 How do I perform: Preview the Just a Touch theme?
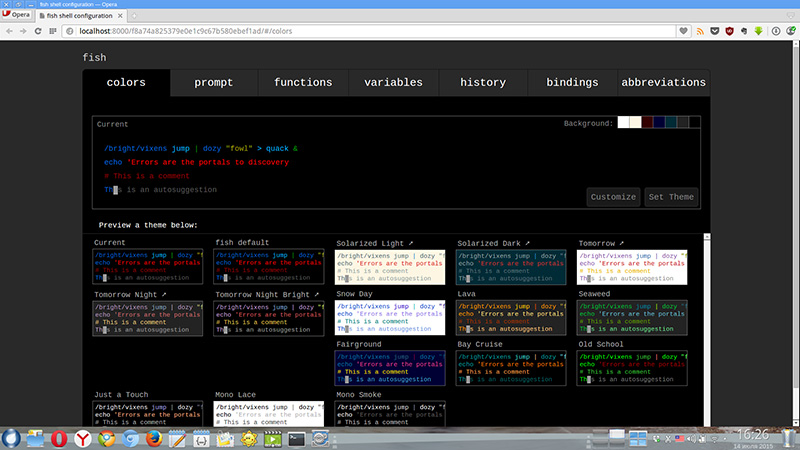147,414
